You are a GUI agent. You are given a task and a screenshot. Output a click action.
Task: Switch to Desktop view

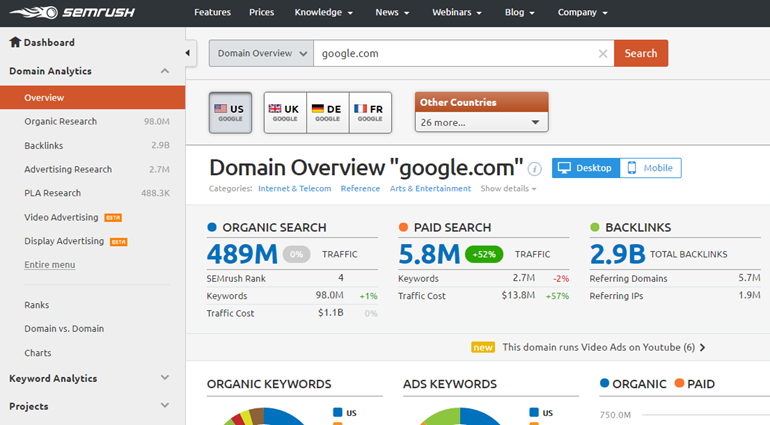[586, 168]
